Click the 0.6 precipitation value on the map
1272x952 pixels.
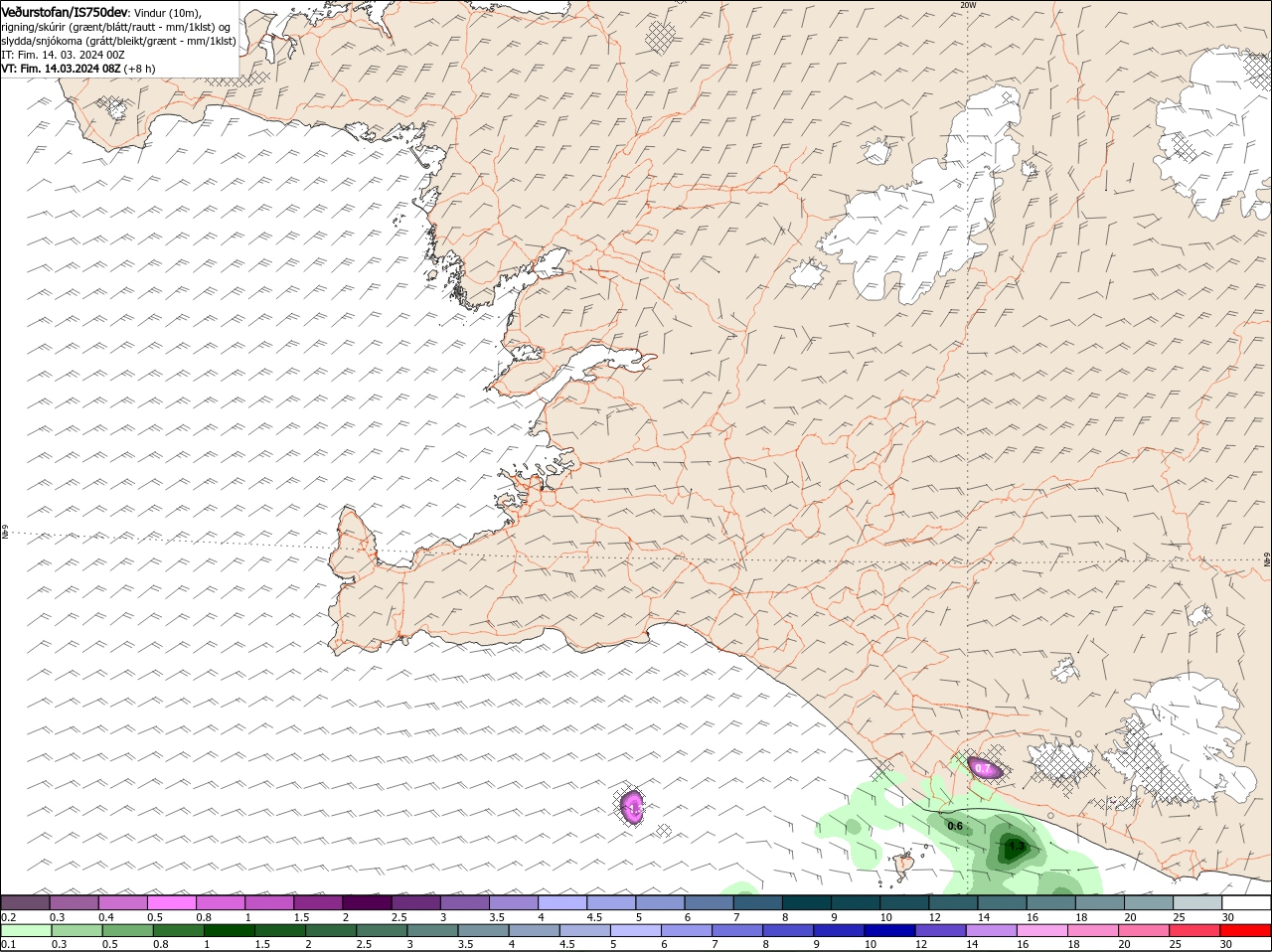pos(955,826)
